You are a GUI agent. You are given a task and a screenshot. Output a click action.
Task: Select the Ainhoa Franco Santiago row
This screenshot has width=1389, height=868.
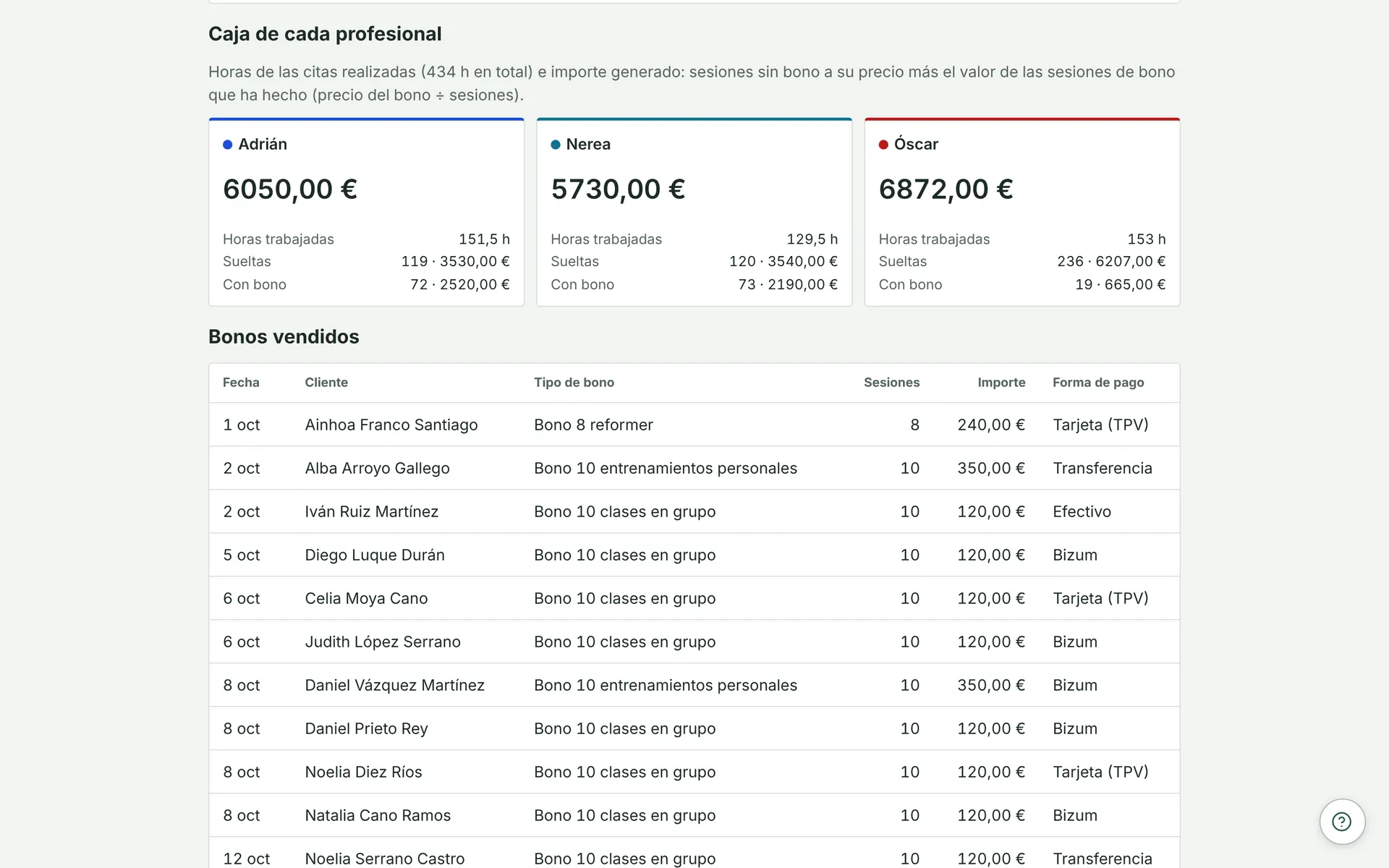point(694,425)
